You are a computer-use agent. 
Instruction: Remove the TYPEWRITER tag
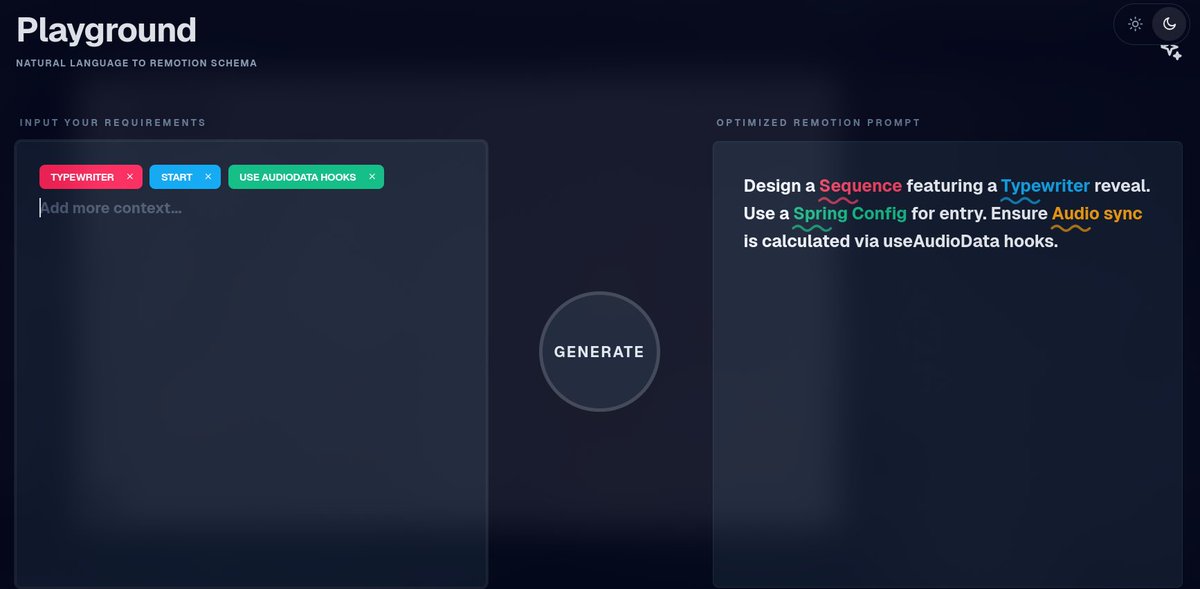click(x=130, y=177)
